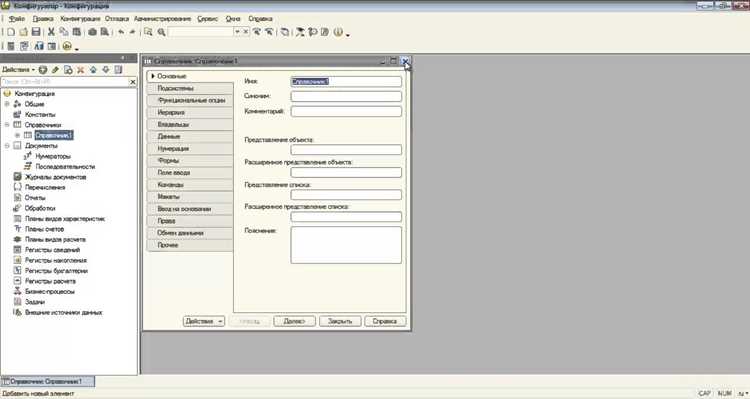Open the Сервис menu
The width and height of the screenshot is (750, 399).
pos(207,19)
